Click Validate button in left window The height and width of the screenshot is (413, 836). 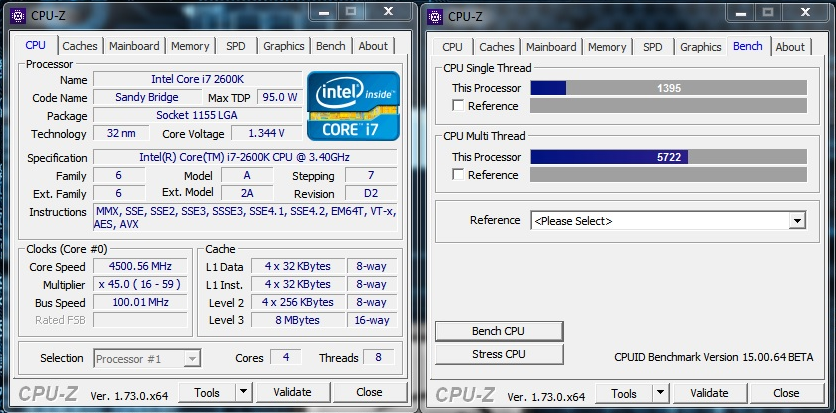pyautogui.click(x=293, y=393)
